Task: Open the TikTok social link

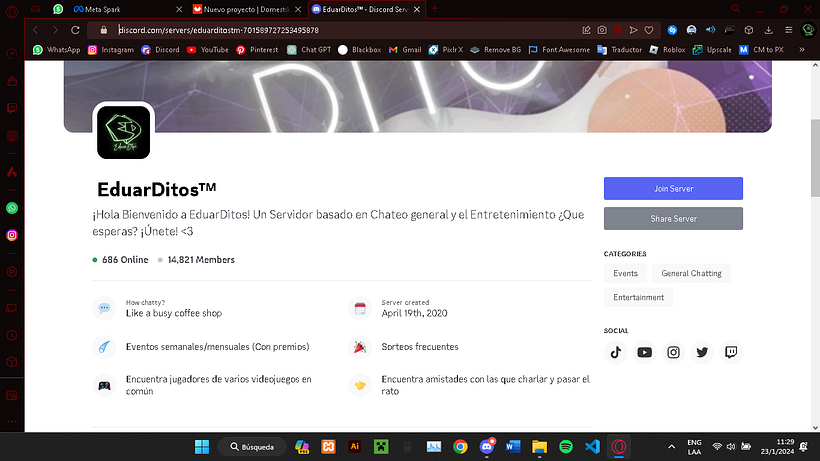Action: coord(616,352)
